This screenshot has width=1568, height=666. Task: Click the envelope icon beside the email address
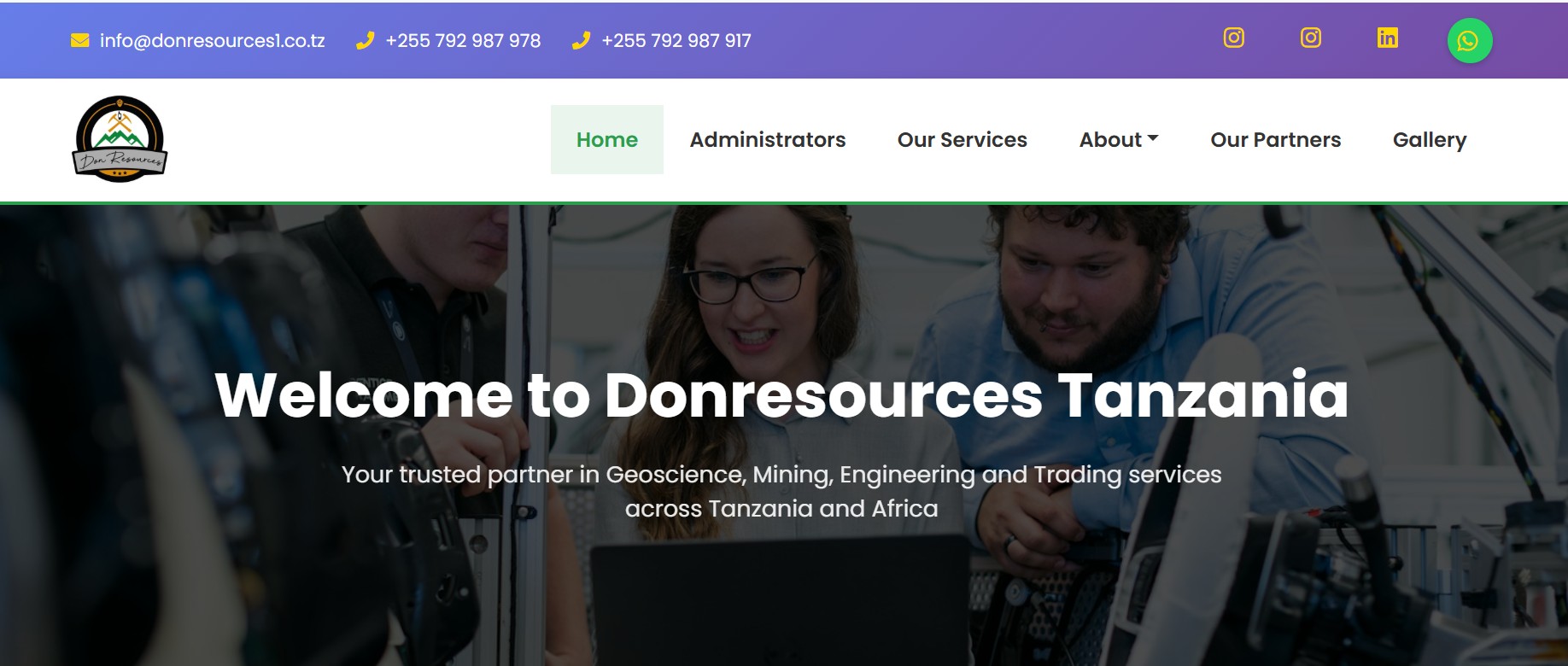tap(79, 40)
